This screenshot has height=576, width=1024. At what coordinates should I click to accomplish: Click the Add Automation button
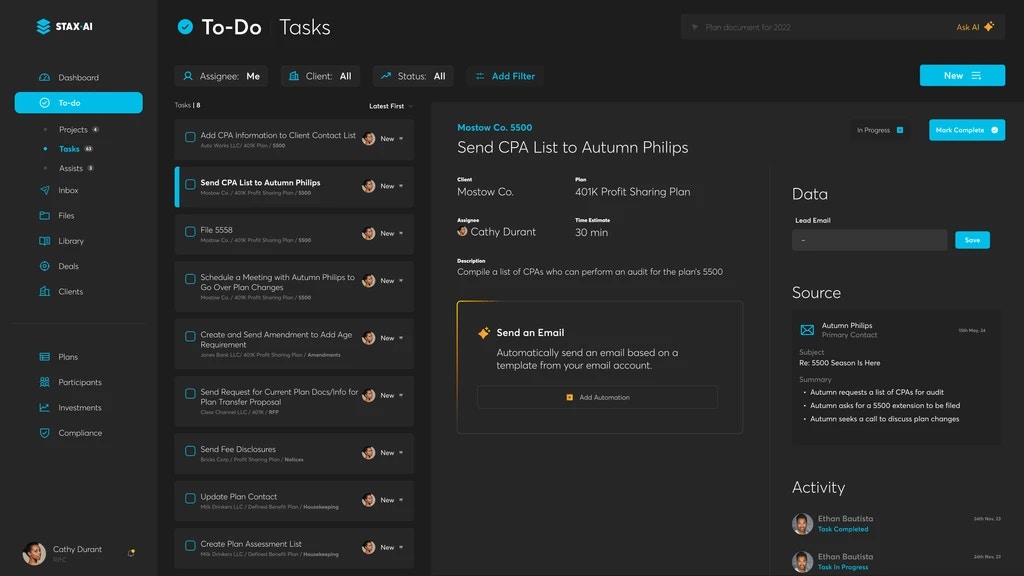[x=597, y=397]
